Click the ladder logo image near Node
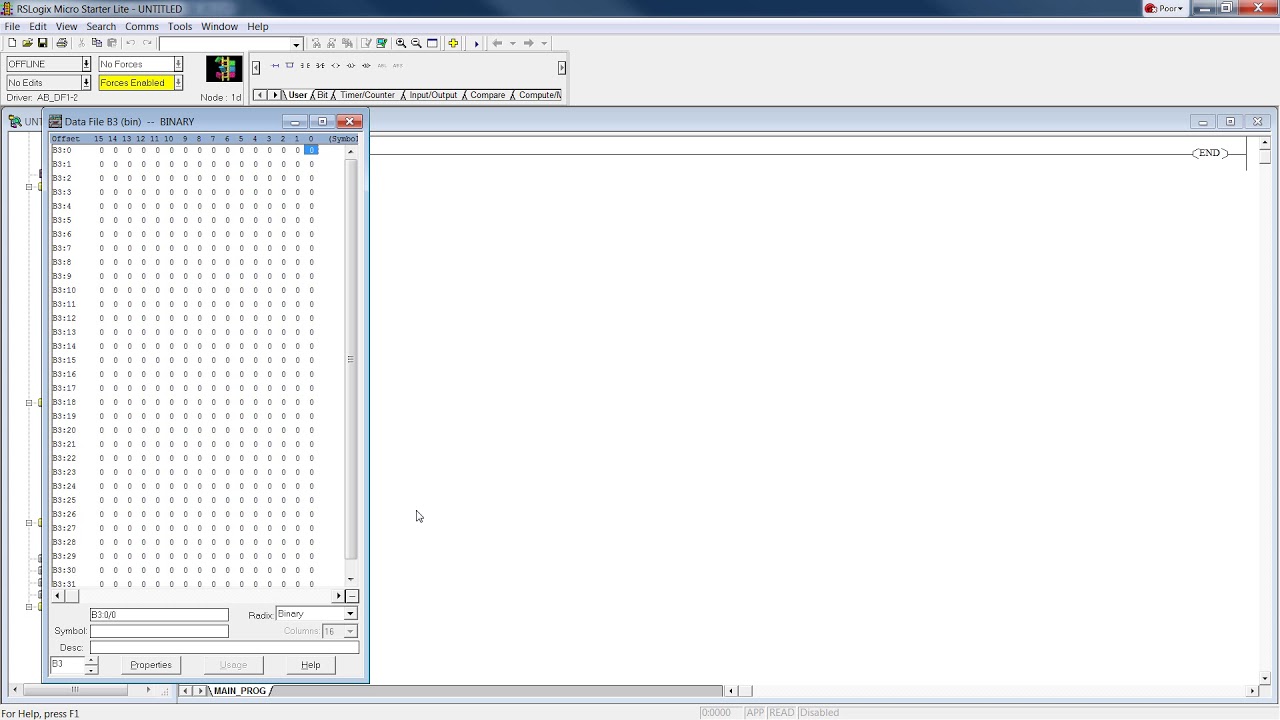The height and width of the screenshot is (720, 1280). click(224, 69)
